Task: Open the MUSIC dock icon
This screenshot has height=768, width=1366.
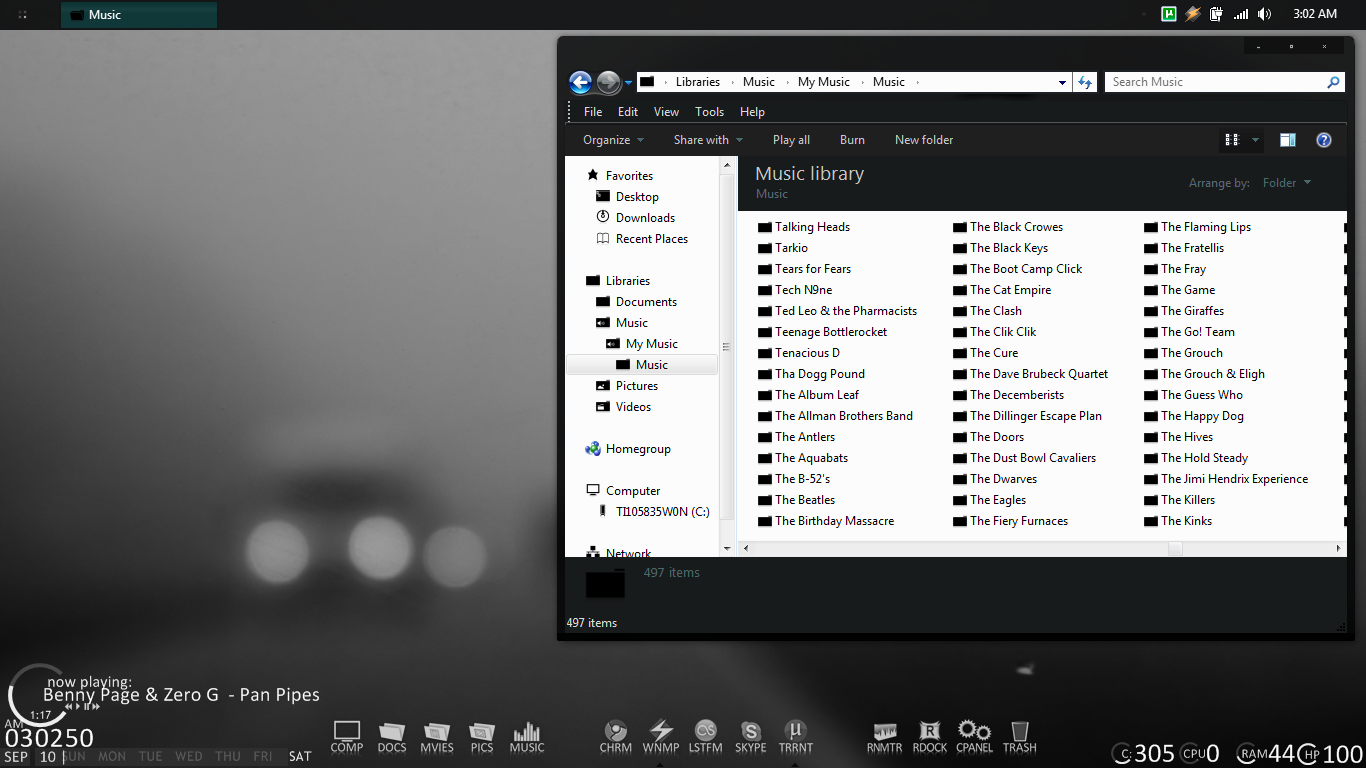Action: (x=527, y=737)
